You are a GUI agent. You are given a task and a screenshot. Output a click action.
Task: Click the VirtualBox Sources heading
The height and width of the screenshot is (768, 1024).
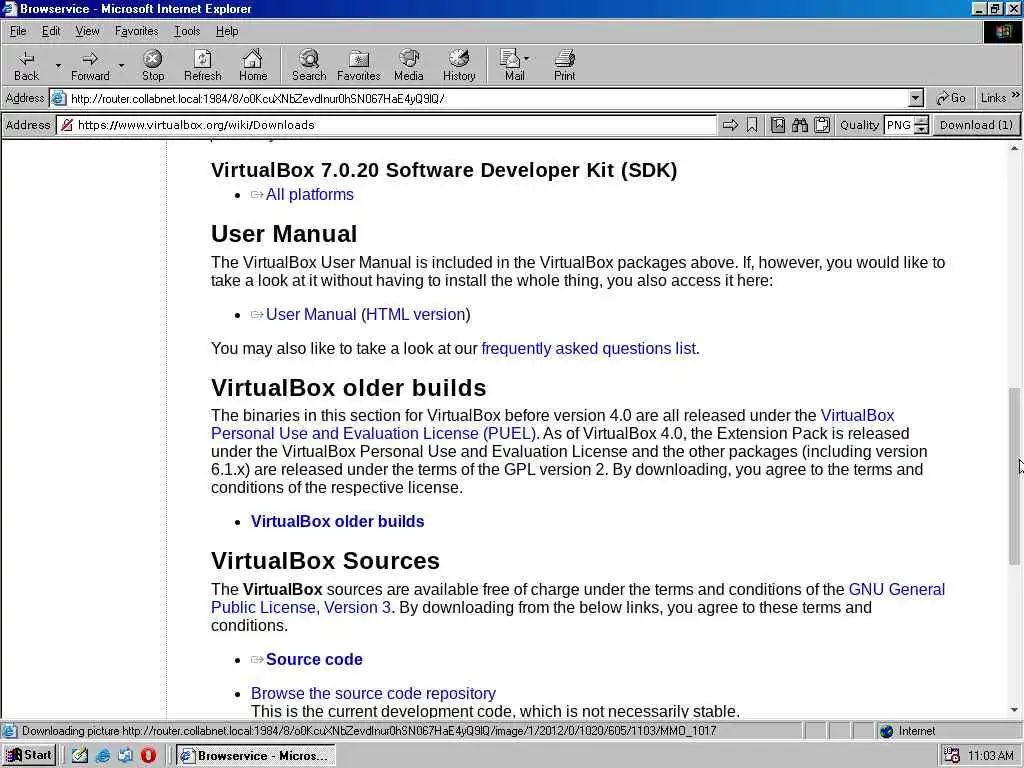tap(325, 561)
